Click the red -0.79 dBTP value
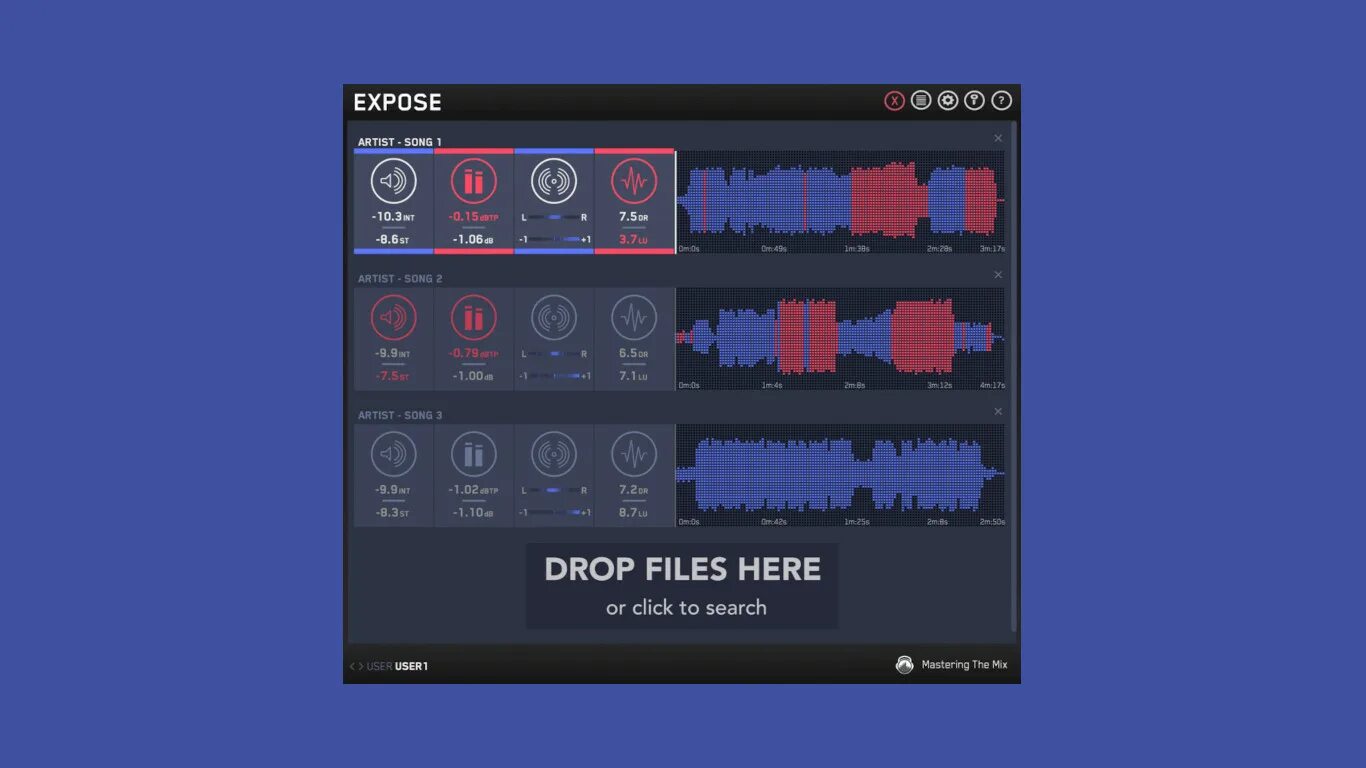This screenshot has height=768, width=1366. [474, 354]
